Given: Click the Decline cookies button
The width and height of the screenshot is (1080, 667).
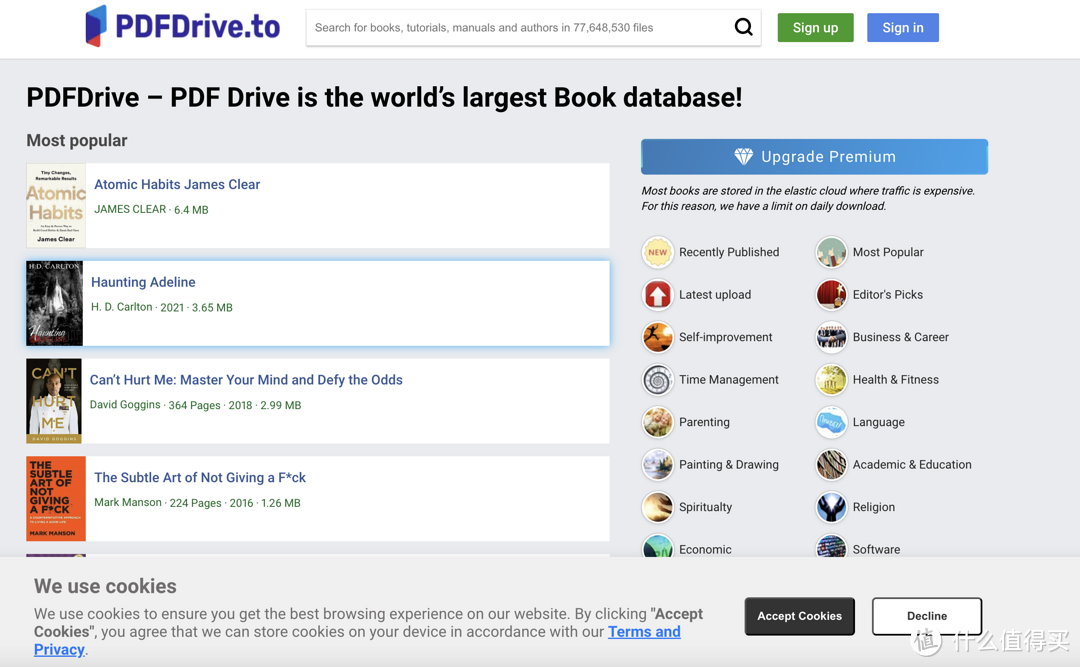Looking at the screenshot, I should click(x=927, y=616).
